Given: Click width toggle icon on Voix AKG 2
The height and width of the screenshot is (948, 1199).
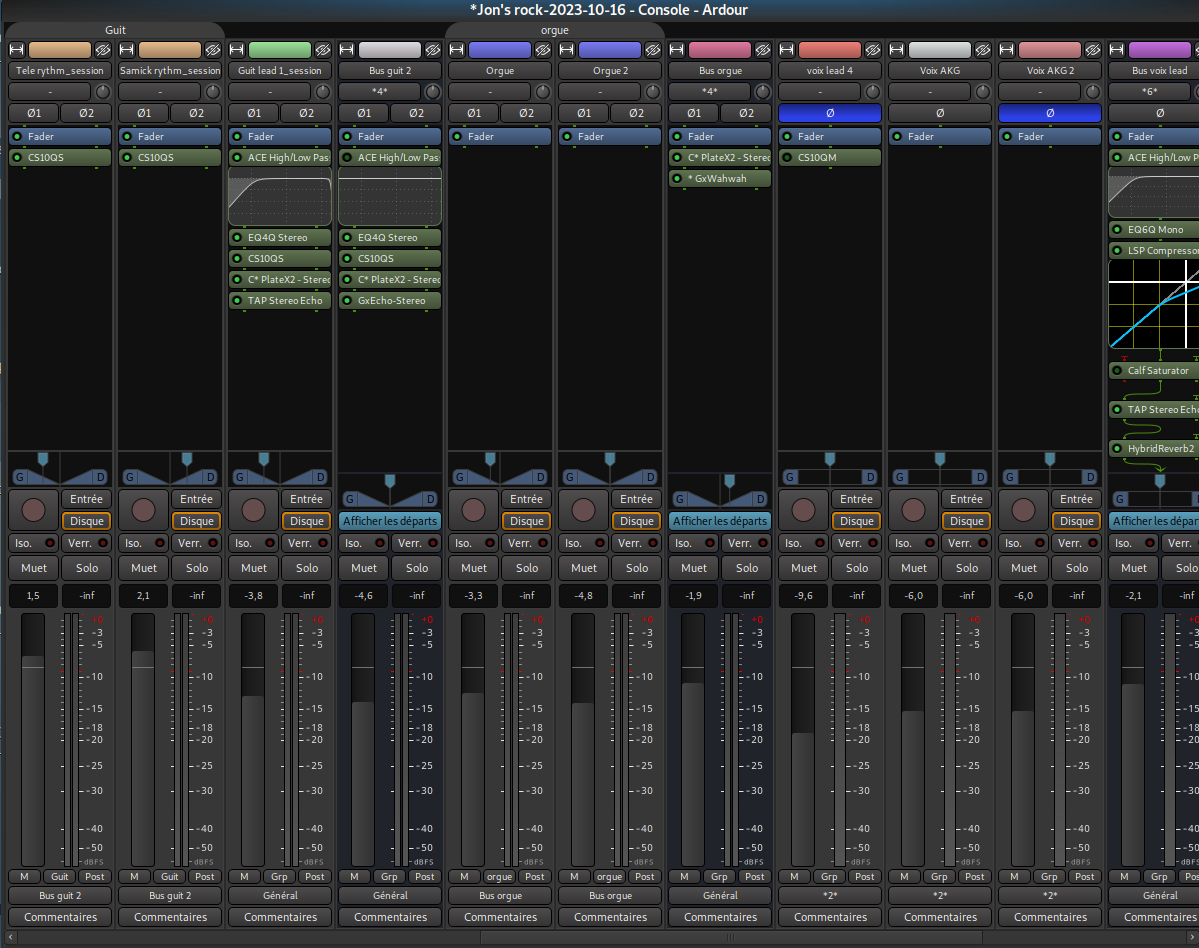Looking at the screenshot, I should tap(1007, 49).
